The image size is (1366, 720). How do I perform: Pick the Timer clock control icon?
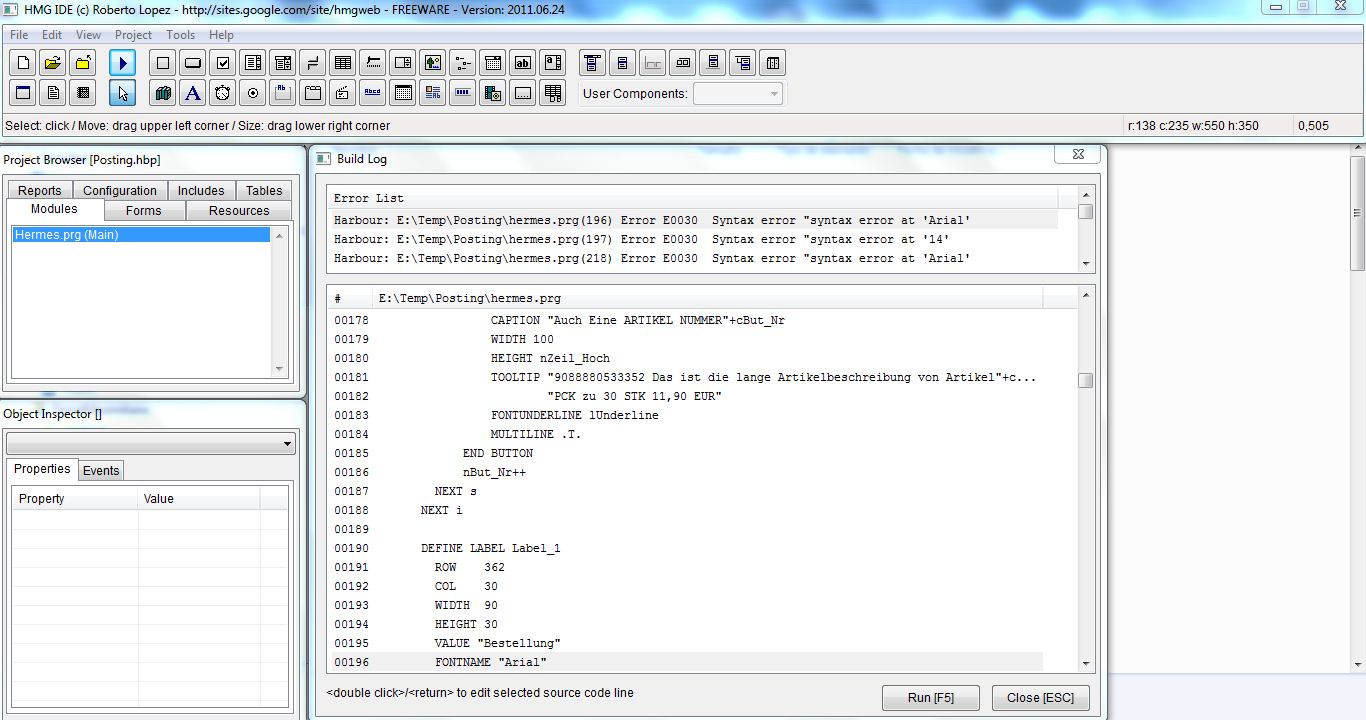tap(223, 93)
